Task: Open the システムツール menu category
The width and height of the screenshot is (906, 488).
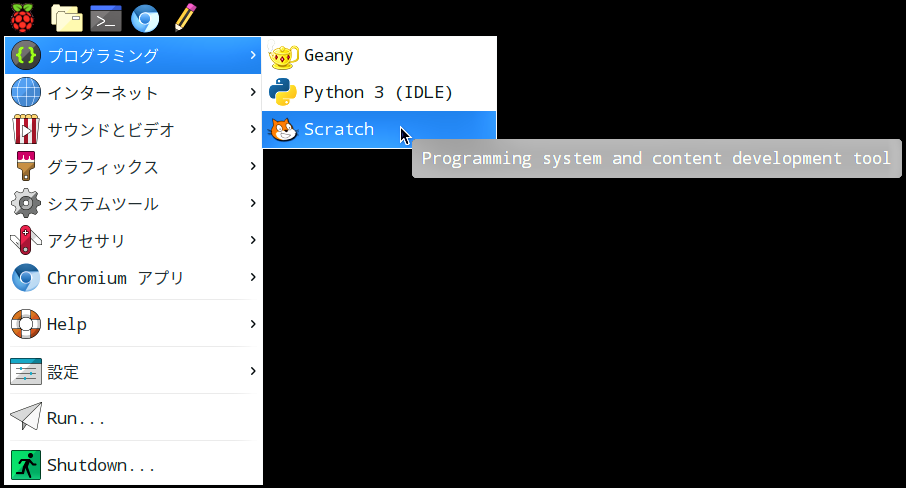Action: (x=133, y=203)
